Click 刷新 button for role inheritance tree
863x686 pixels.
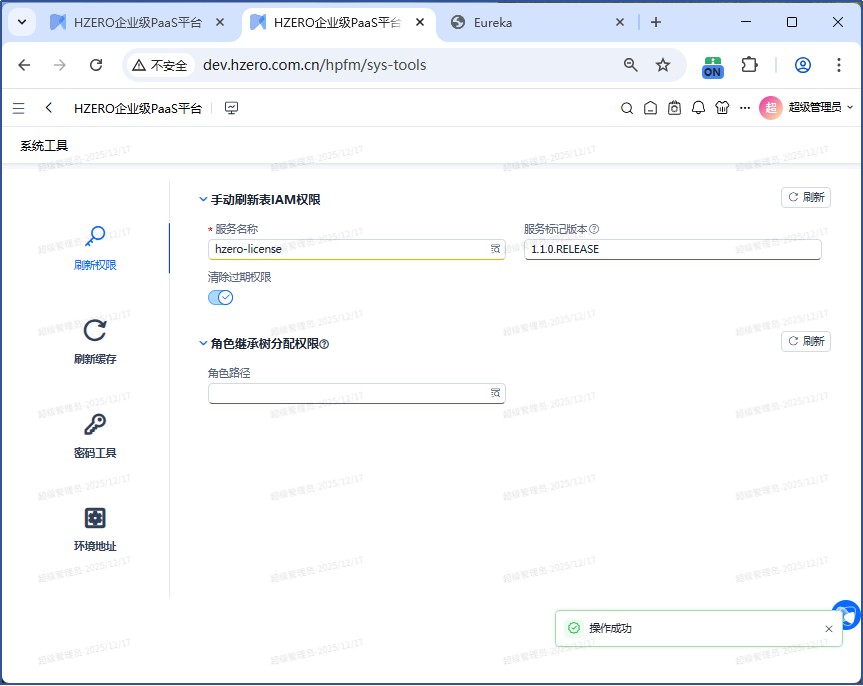click(x=806, y=341)
